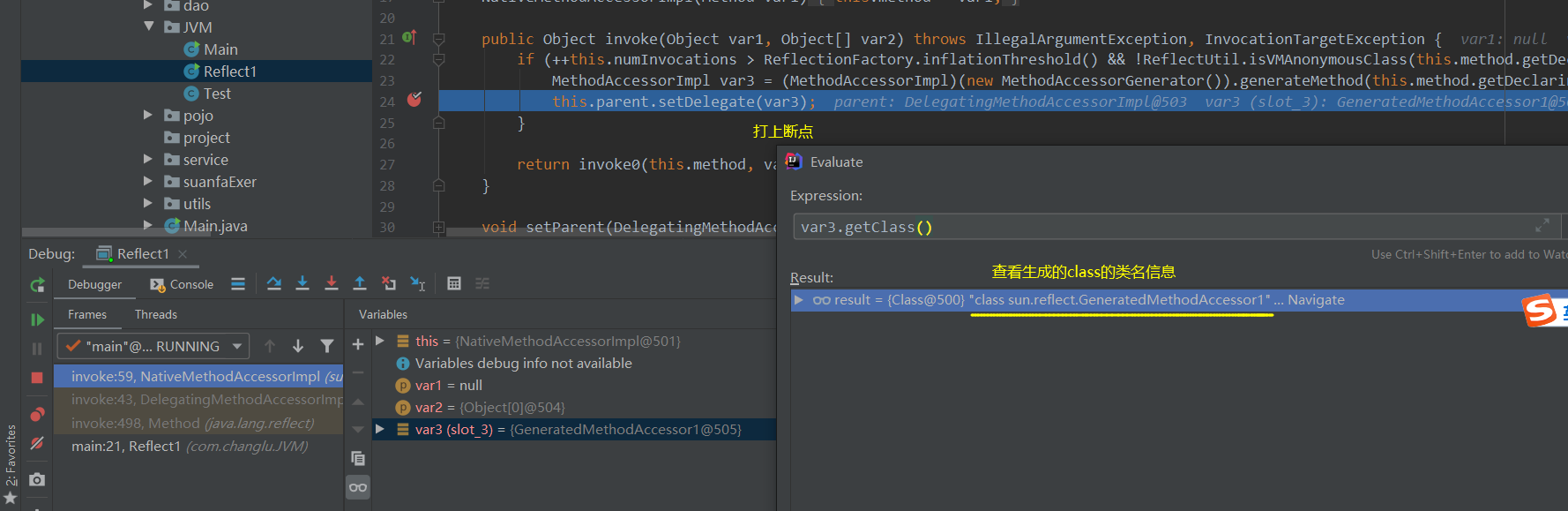Screen dimensions: 1568x511
Task: Stop the debug session with red square
Action: point(37,378)
